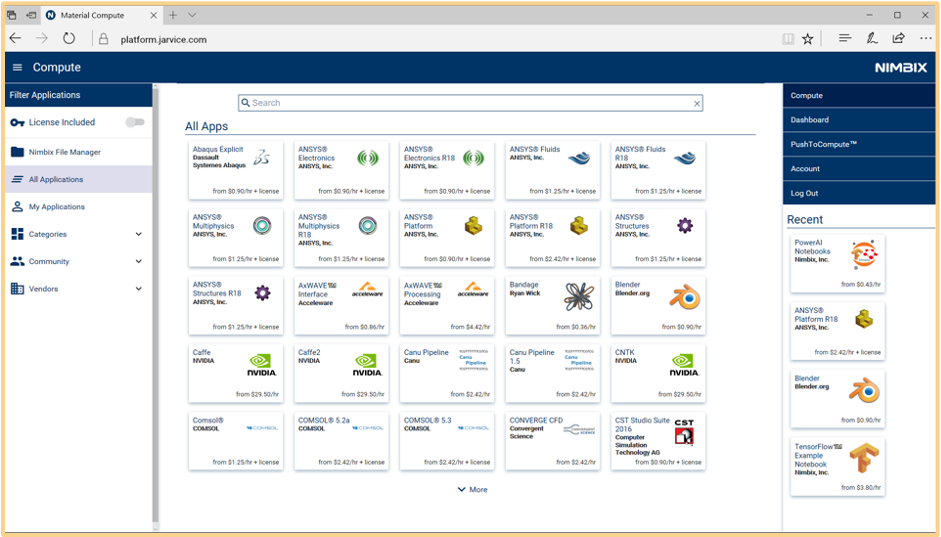Click the NIMBIX logo
941x537 pixels.
tap(901, 68)
